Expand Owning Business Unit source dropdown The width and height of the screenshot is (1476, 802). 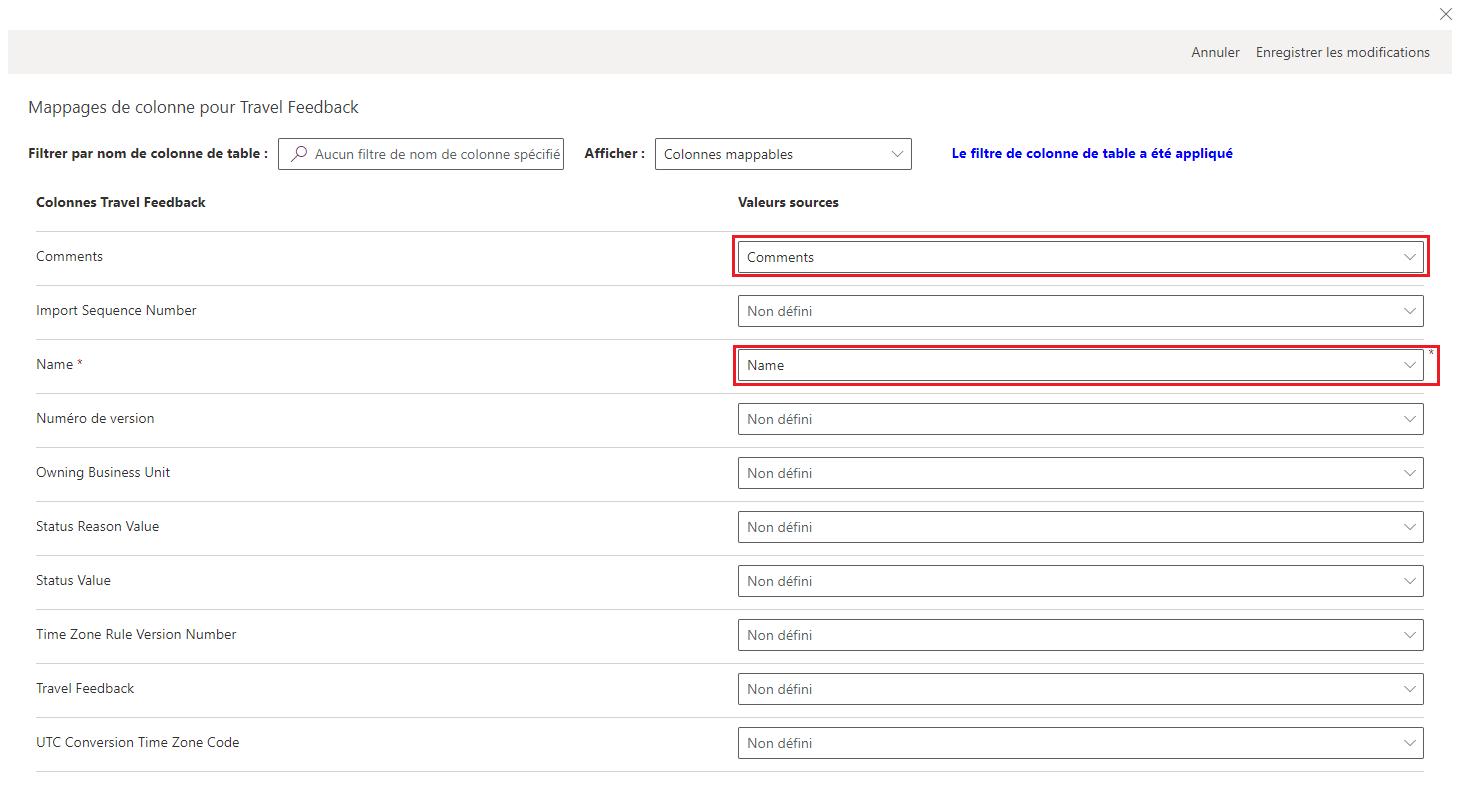(1080, 473)
